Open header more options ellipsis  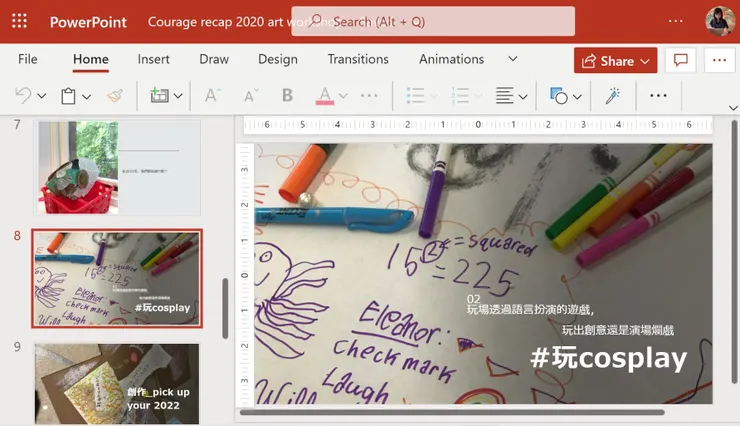click(x=675, y=21)
